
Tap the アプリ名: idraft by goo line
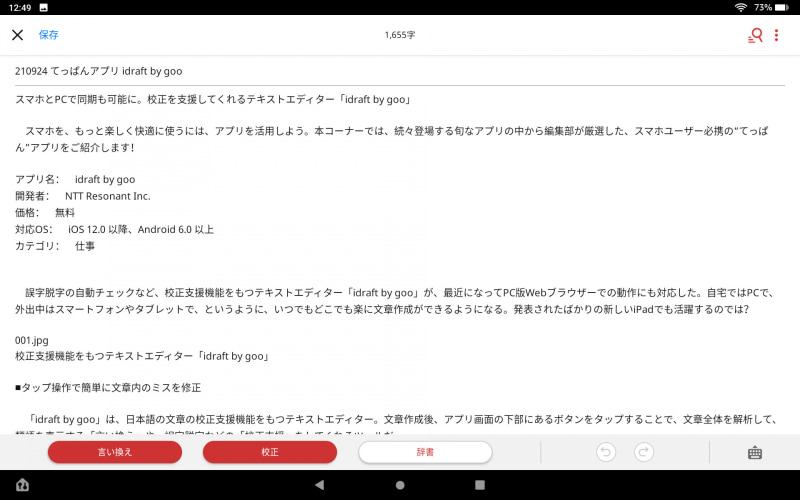[x=75, y=179]
